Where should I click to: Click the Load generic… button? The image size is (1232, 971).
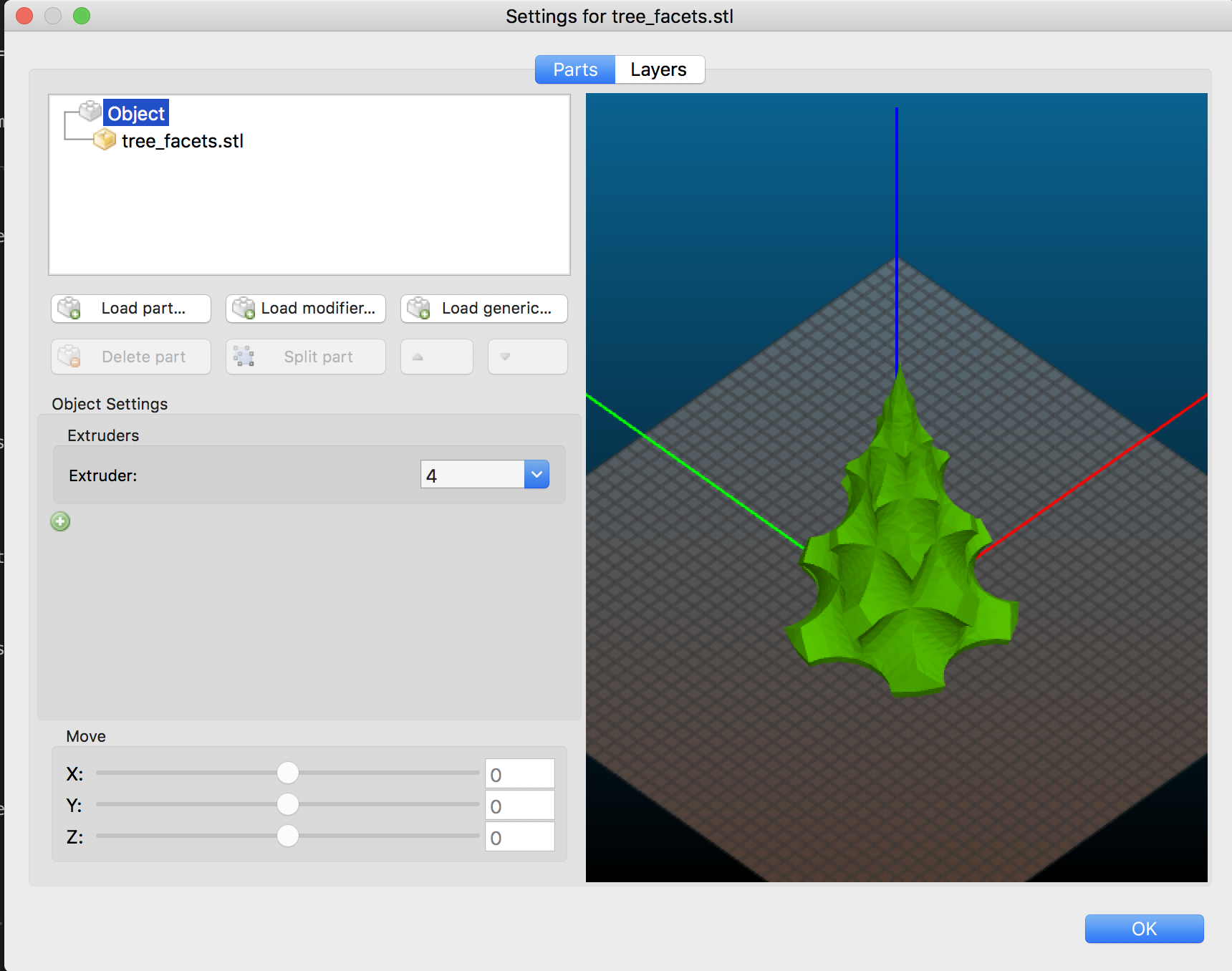tap(484, 309)
